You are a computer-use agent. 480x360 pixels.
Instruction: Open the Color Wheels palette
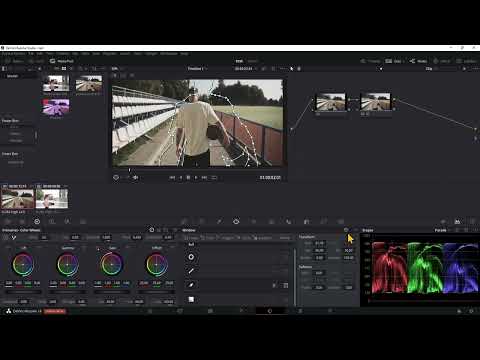[x=37, y=221]
